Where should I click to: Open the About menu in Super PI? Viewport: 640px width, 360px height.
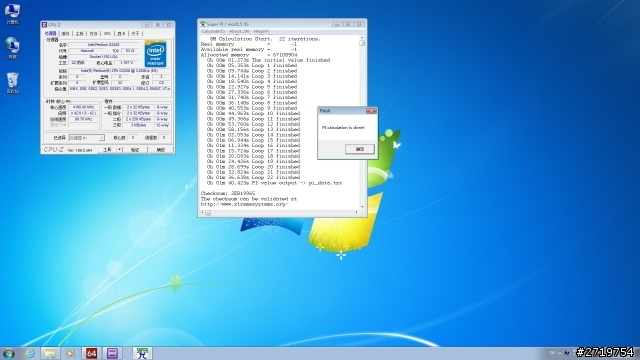(x=239, y=31)
